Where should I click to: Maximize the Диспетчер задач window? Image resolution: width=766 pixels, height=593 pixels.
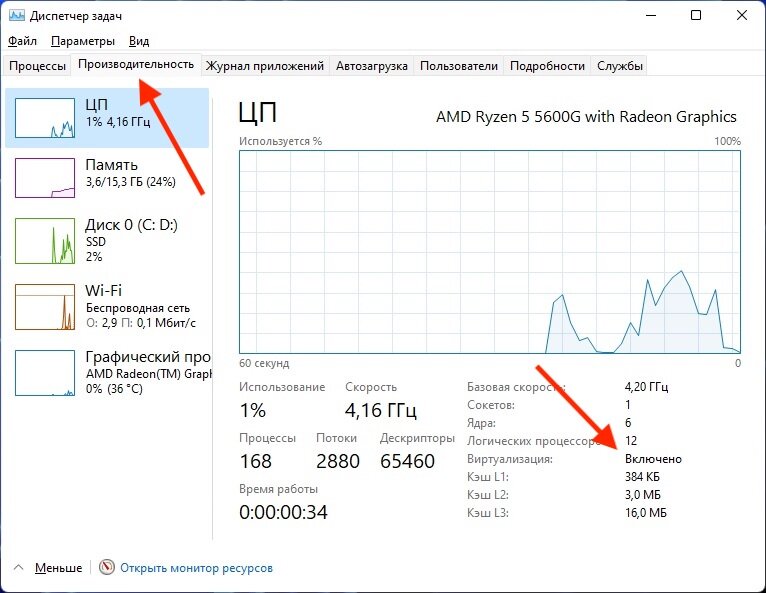coord(696,15)
